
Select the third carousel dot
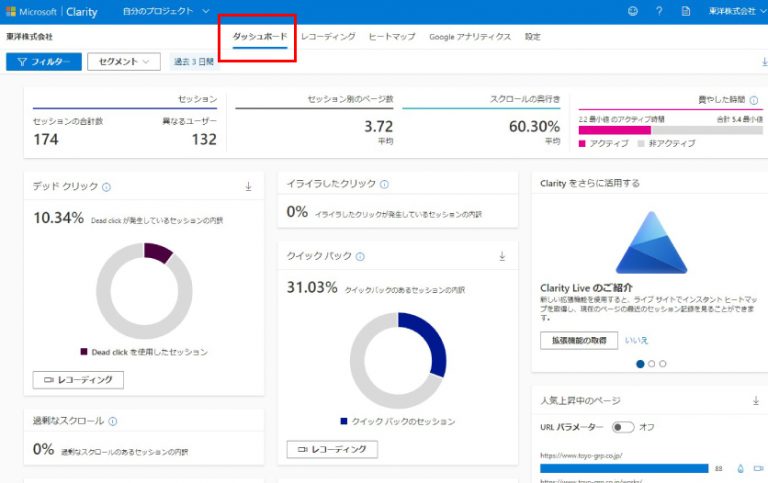click(663, 364)
